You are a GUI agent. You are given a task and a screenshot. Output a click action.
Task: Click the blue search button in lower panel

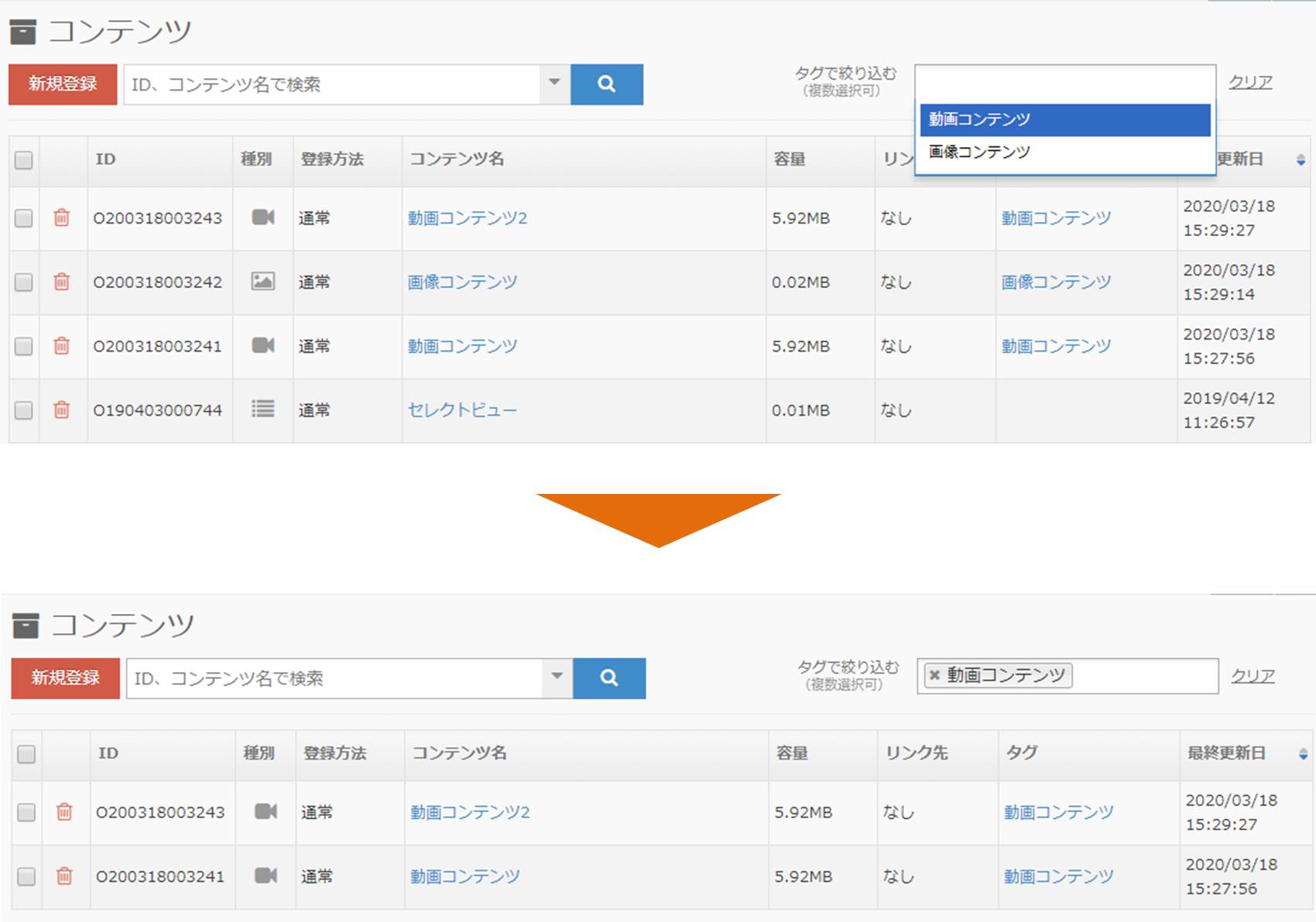[x=609, y=678]
